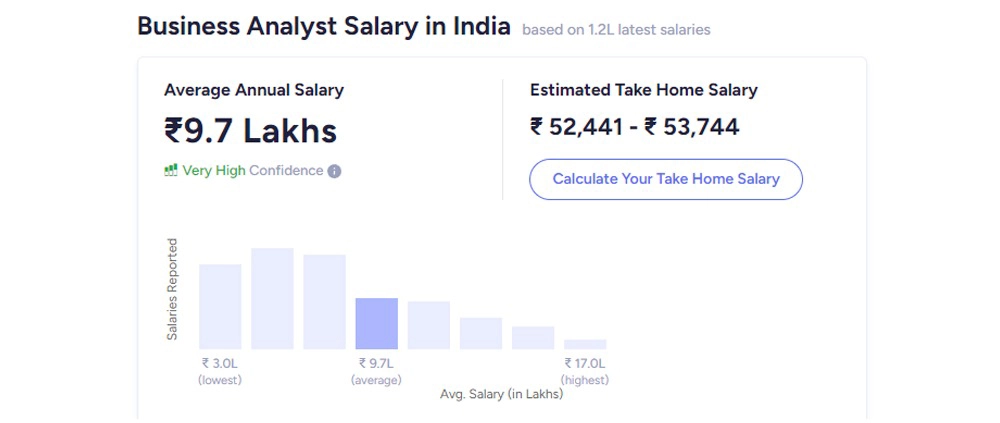Select the seventh histogram bar
This screenshot has height=423, width=1000.
click(x=533, y=338)
